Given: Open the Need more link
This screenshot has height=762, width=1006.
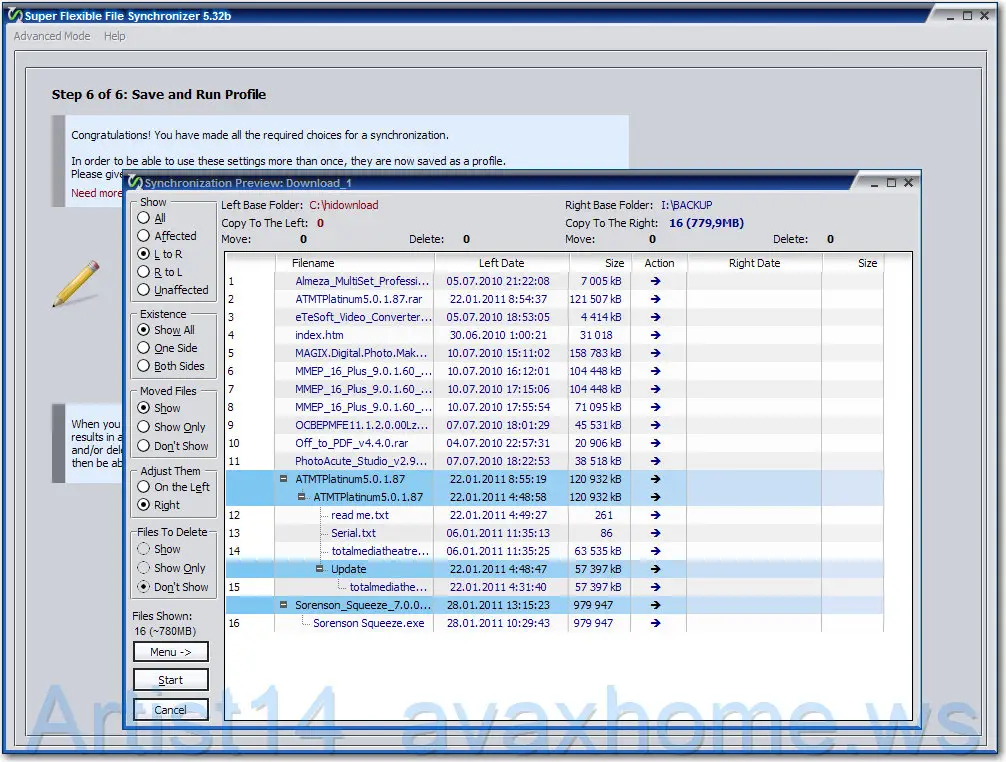Looking at the screenshot, I should [x=96, y=193].
